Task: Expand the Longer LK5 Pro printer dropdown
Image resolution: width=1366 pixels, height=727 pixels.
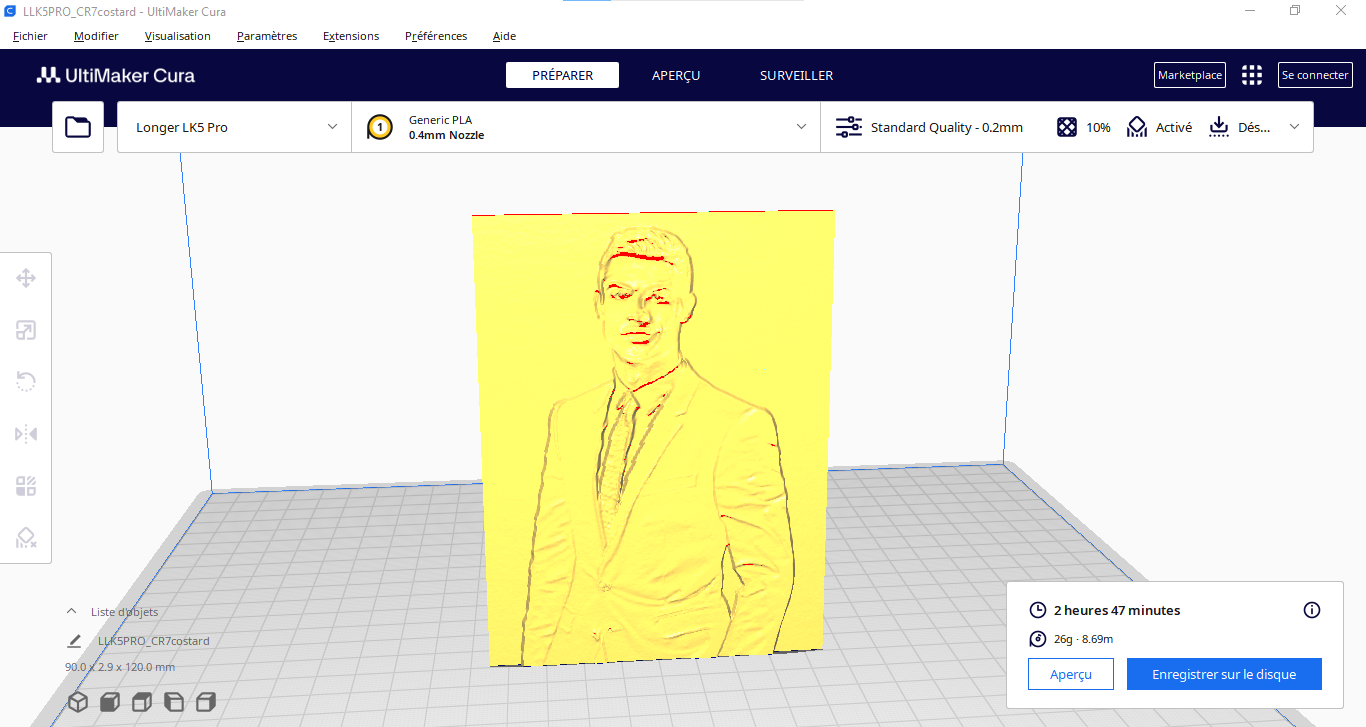Action: click(234, 127)
